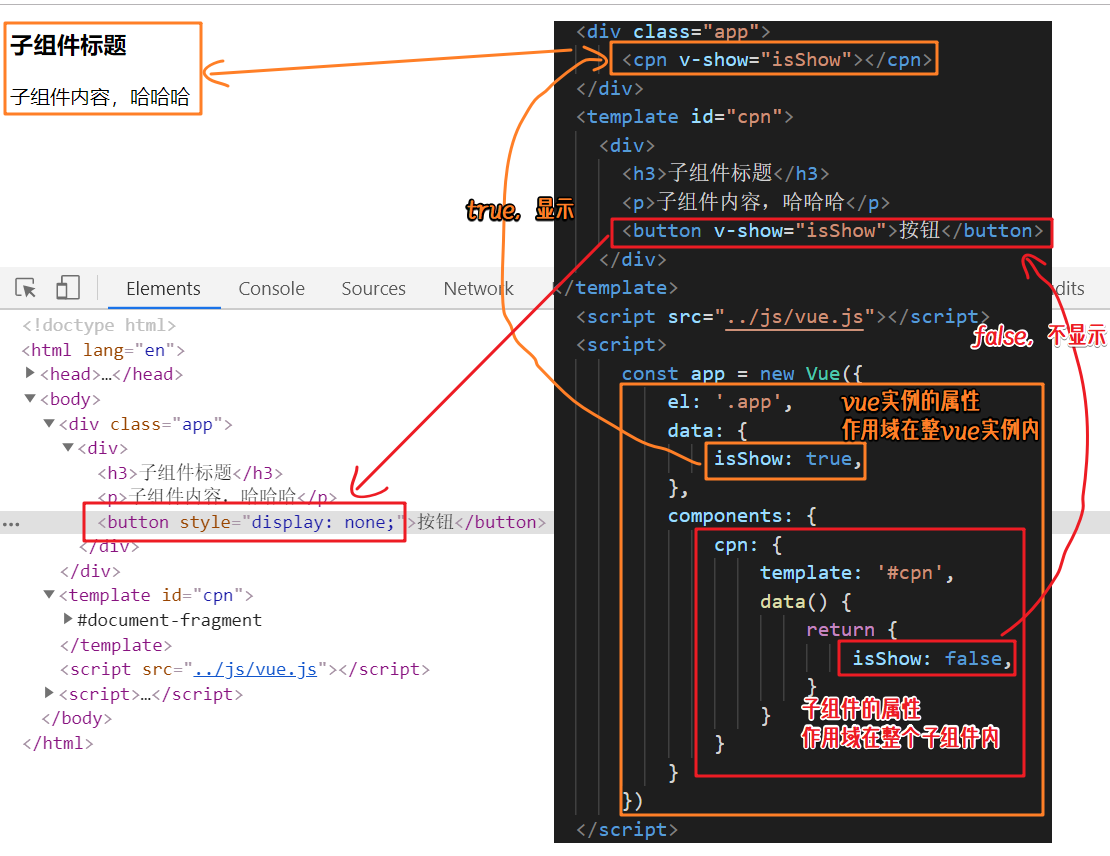1110x856 pixels.
Task: Collapse the template id="cpn" node
Action: (49, 595)
